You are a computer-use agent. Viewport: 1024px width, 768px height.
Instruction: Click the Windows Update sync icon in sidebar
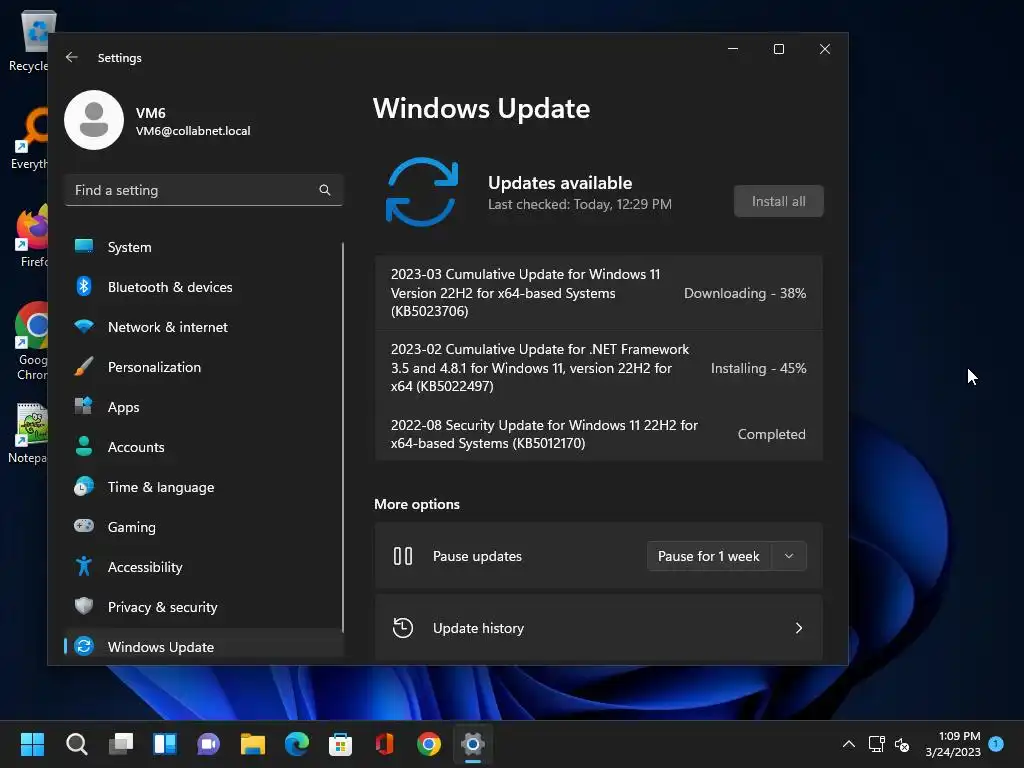tap(84, 646)
